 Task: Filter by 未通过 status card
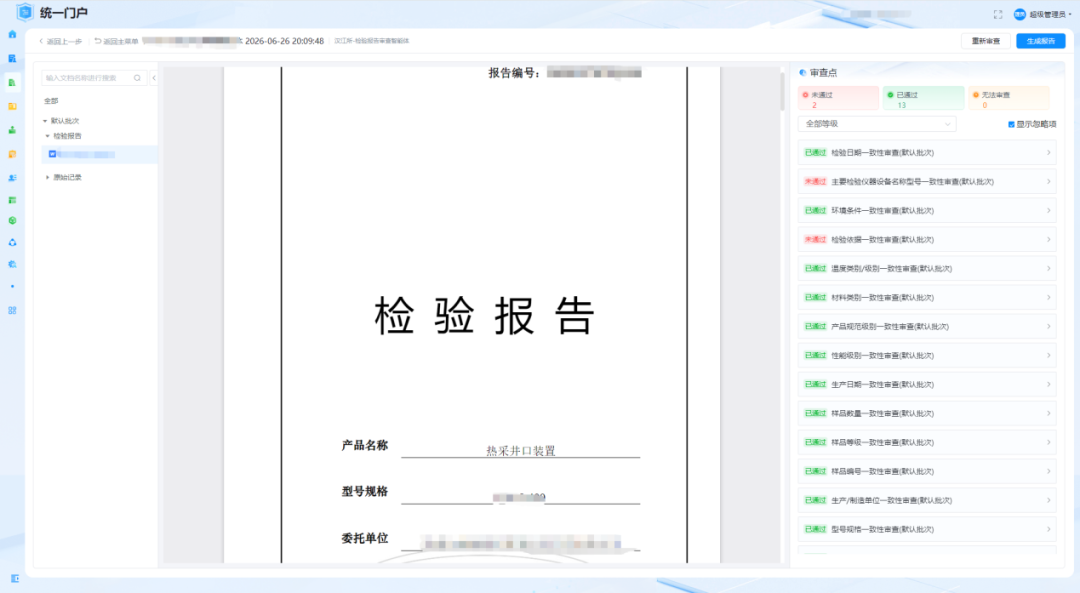pos(838,98)
